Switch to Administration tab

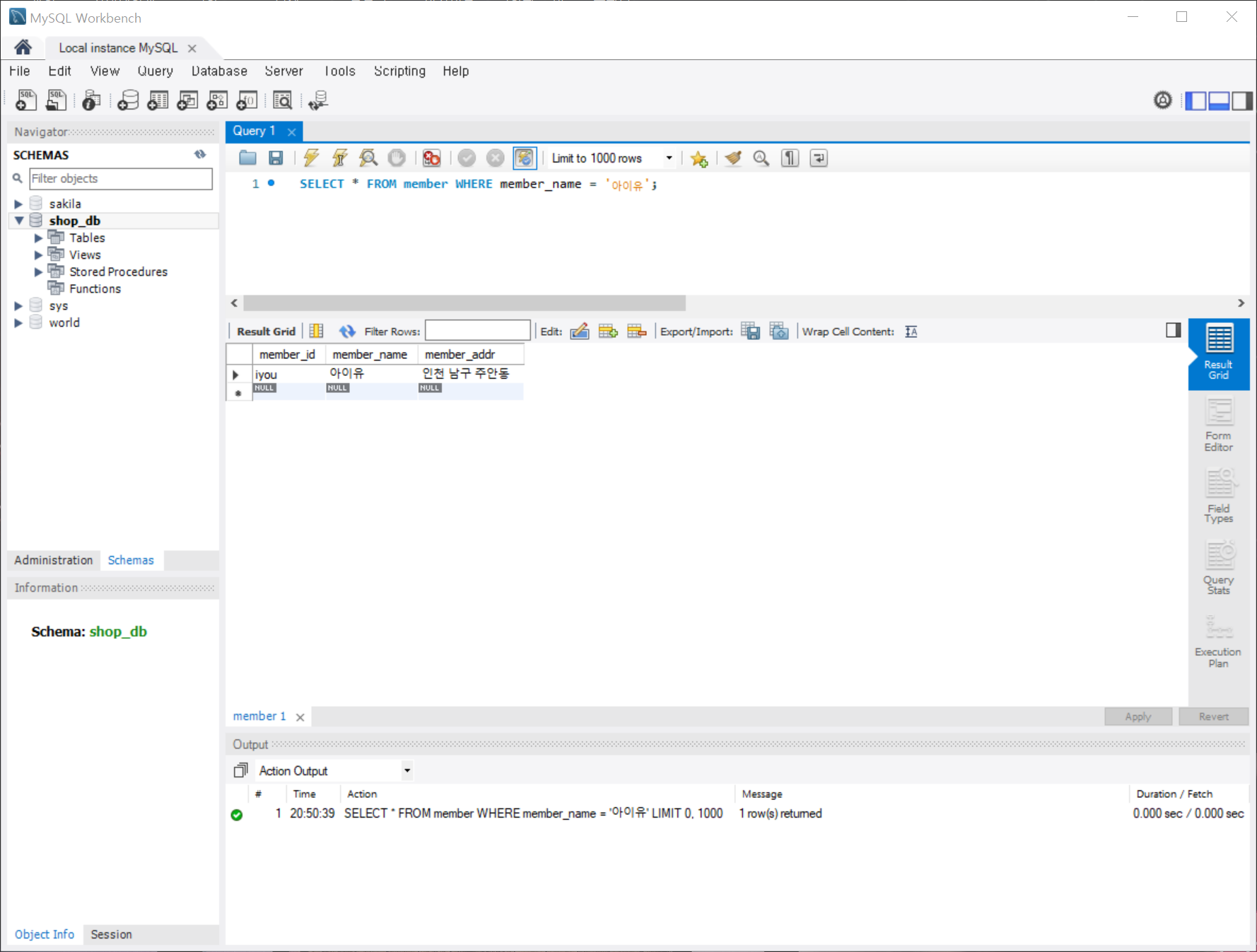coord(54,560)
